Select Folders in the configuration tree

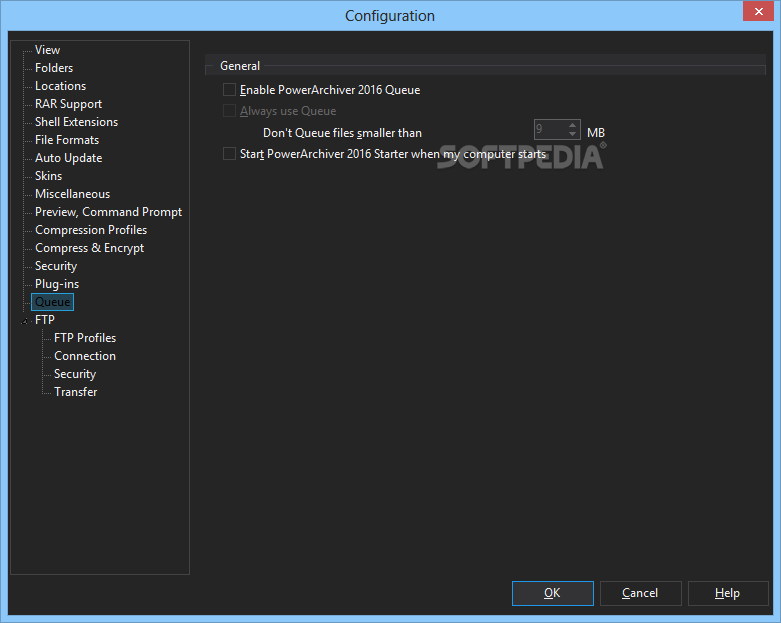[54, 68]
